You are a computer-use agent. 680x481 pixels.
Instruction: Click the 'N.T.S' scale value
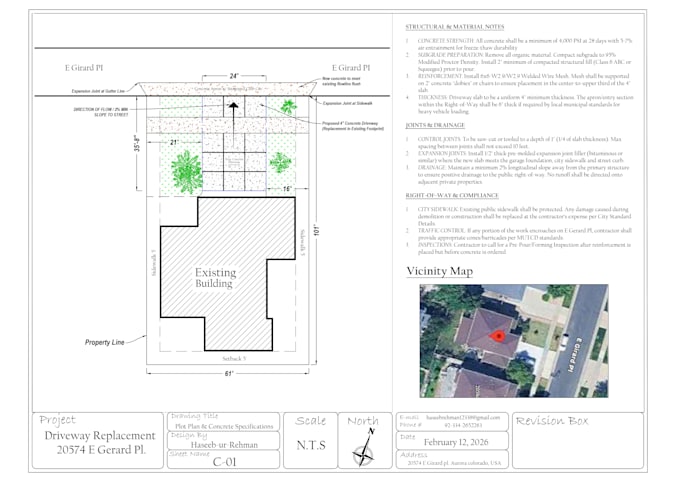[x=311, y=445]
